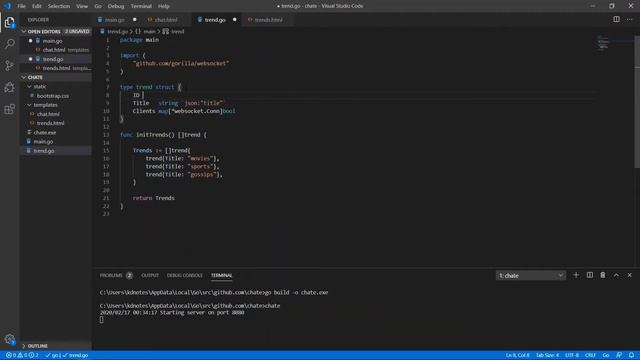The width and height of the screenshot is (640, 360).
Task: Switch to the chat.html editor tab
Action: pos(166,20)
